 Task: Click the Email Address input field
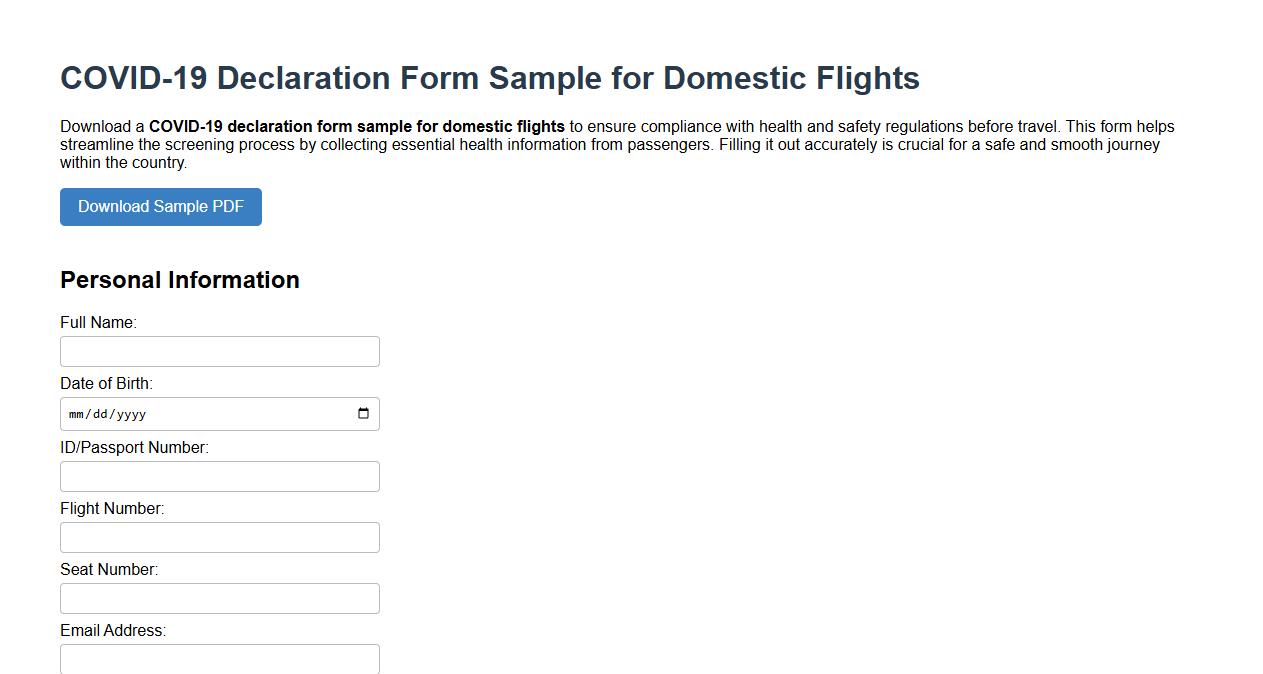click(x=219, y=659)
